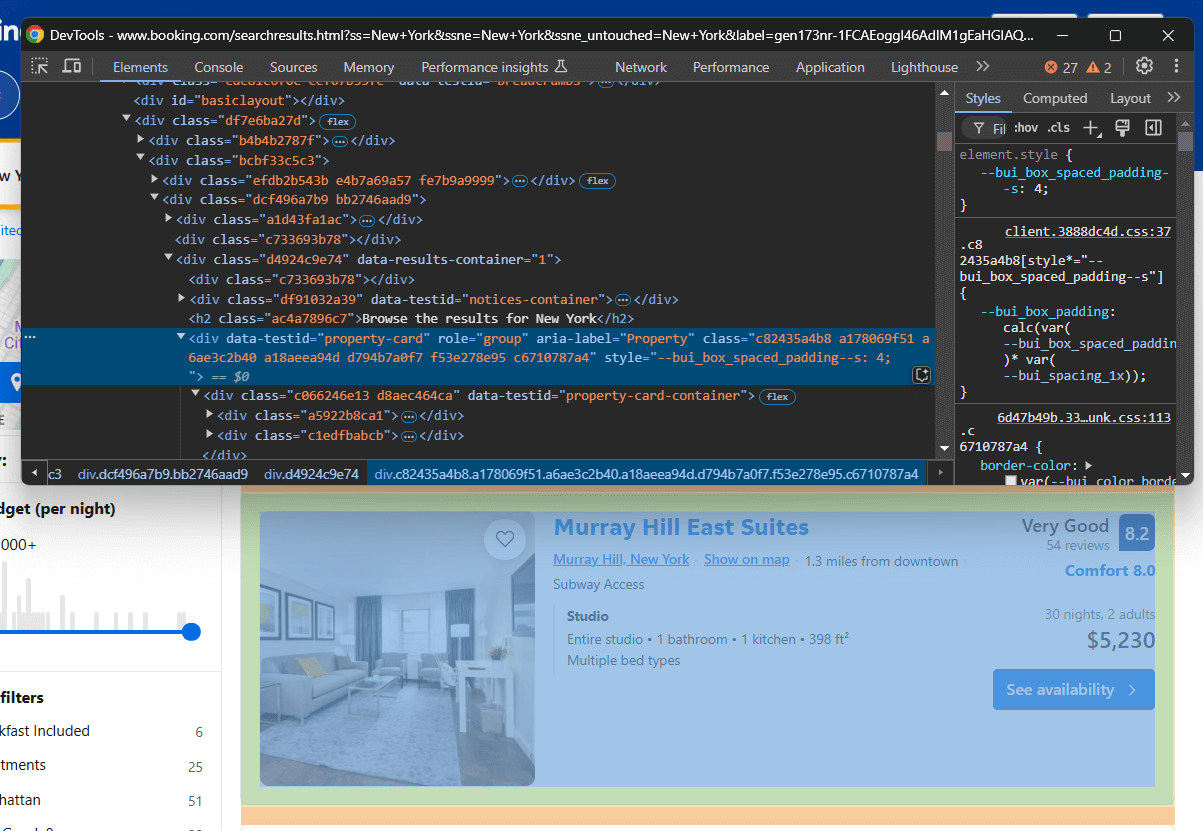The width and height of the screenshot is (1203, 831).
Task: Open more panels chevron next to Lighthouse
Action: tap(982, 66)
